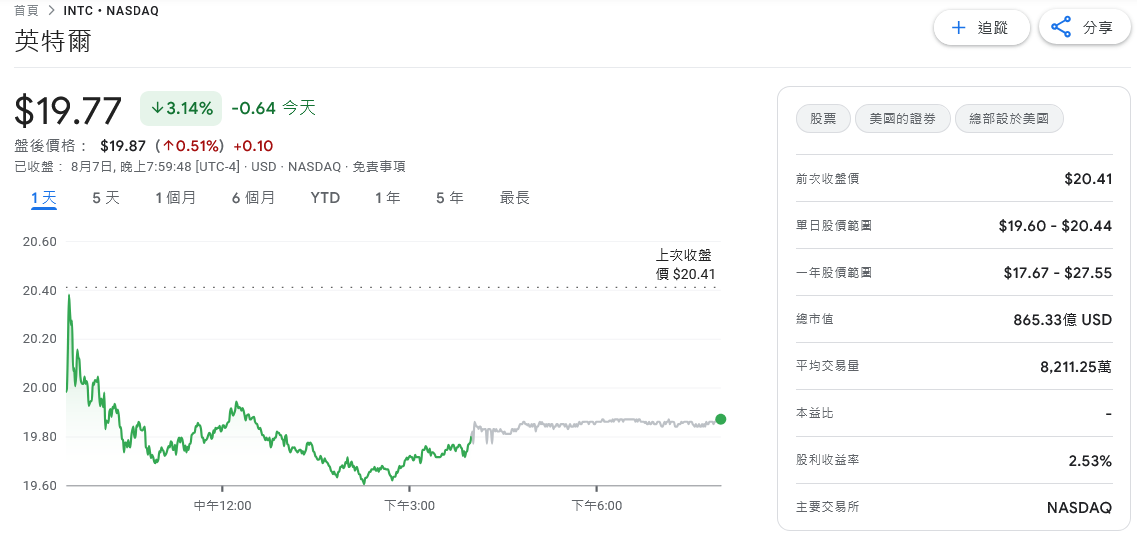Click the 股票 category chip
This screenshot has width=1137, height=537.
coord(823,119)
